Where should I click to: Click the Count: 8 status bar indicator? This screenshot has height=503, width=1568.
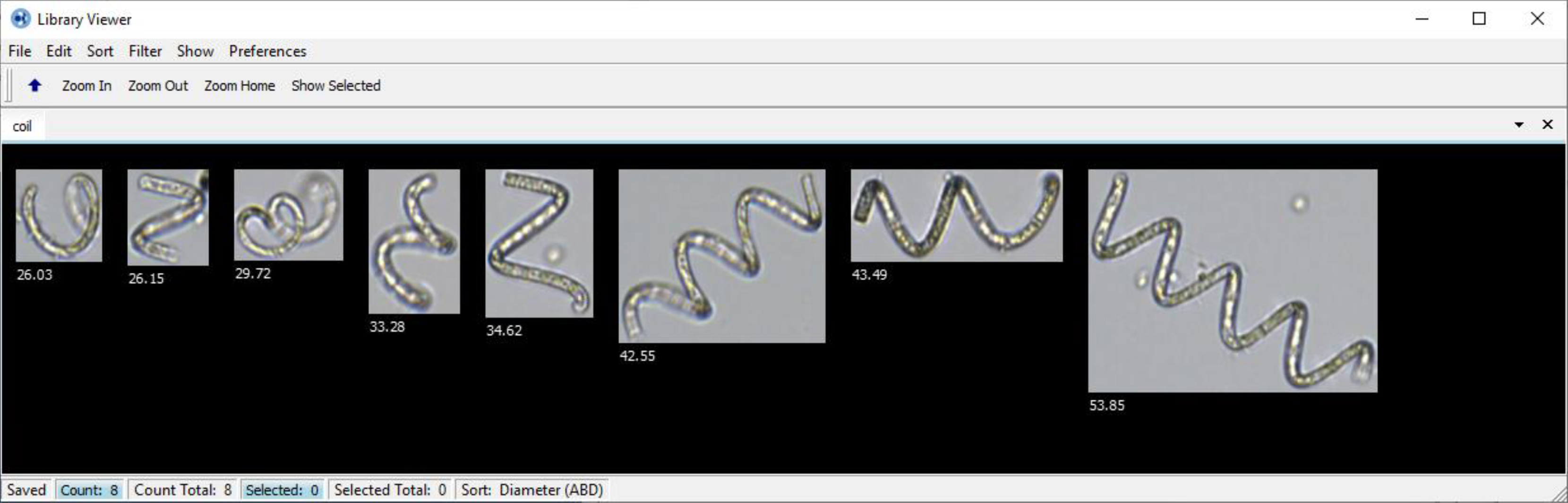coord(89,489)
